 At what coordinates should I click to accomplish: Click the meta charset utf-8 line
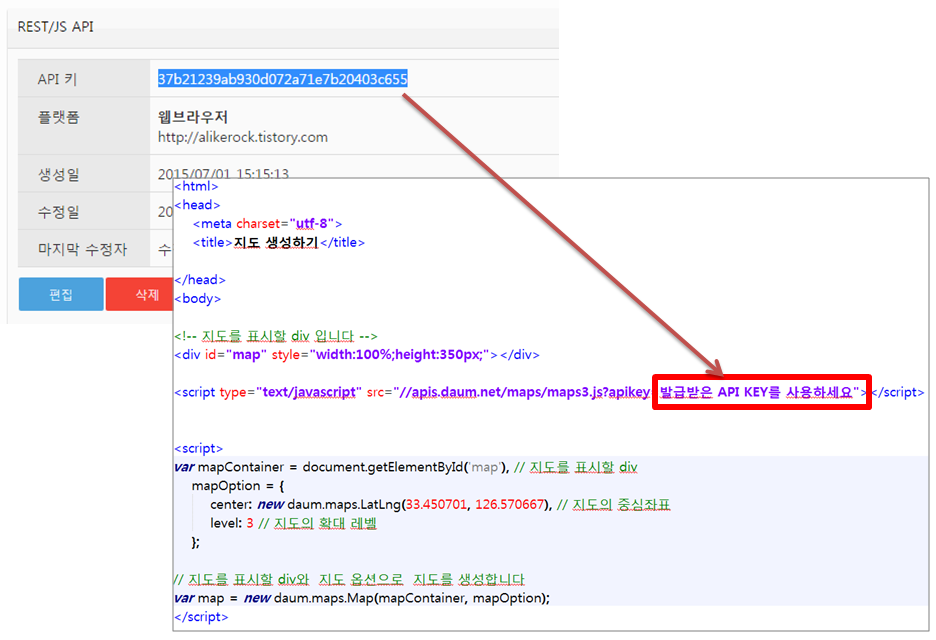coord(267,224)
